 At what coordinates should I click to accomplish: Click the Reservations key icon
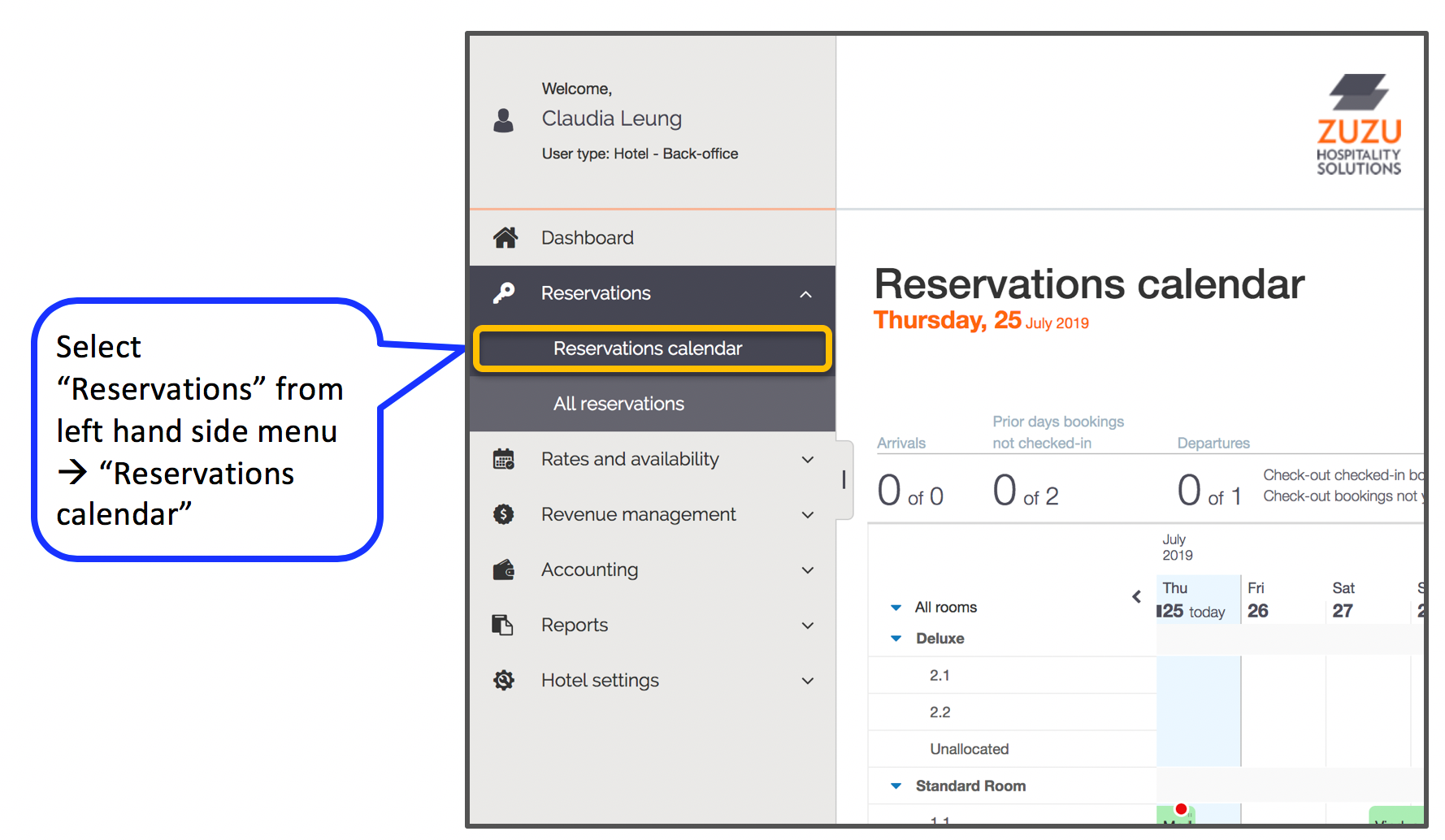click(x=504, y=292)
